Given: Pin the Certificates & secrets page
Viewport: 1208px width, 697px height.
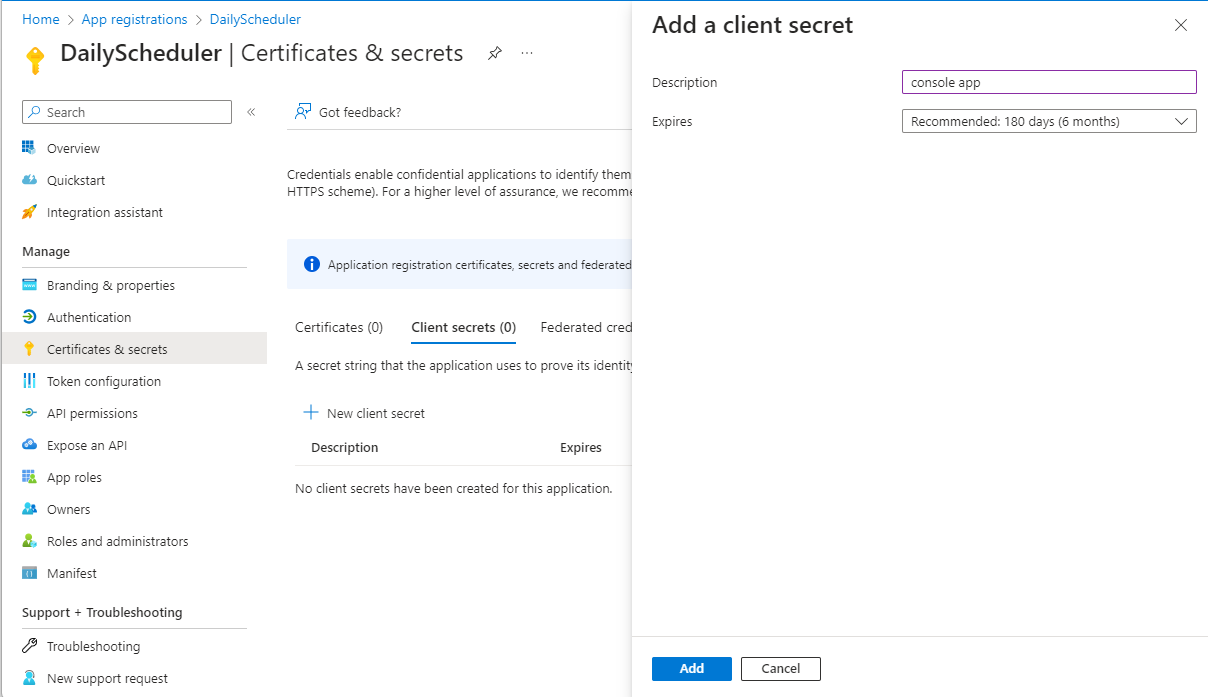Looking at the screenshot, I should (x=494, y=53).
